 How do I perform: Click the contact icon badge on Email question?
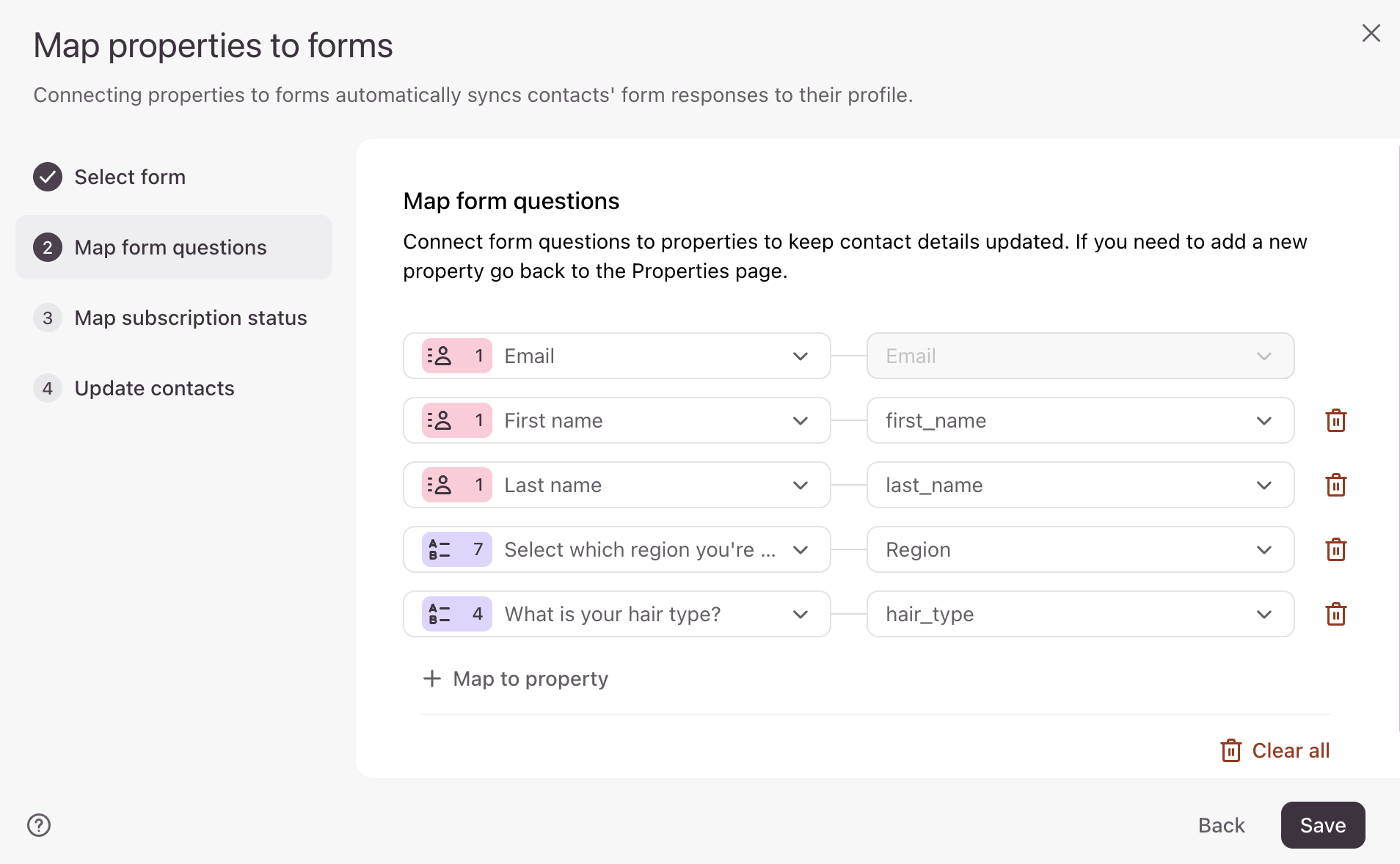click(x=456, y=356)
